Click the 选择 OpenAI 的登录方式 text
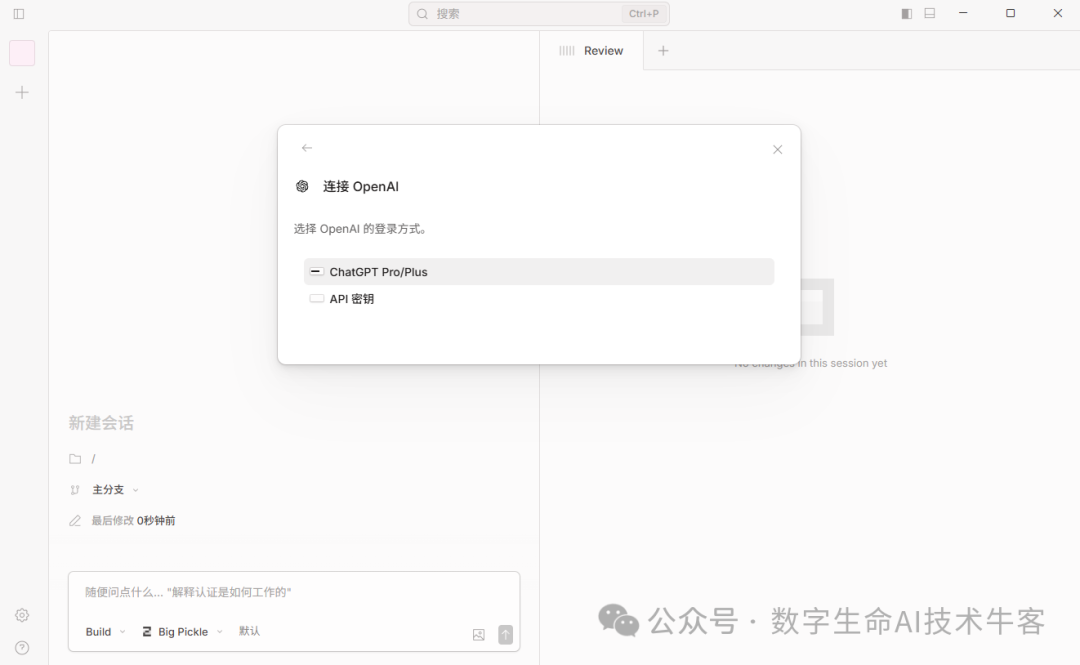This screenshot has width=1080, height=665. coord(361,229)
